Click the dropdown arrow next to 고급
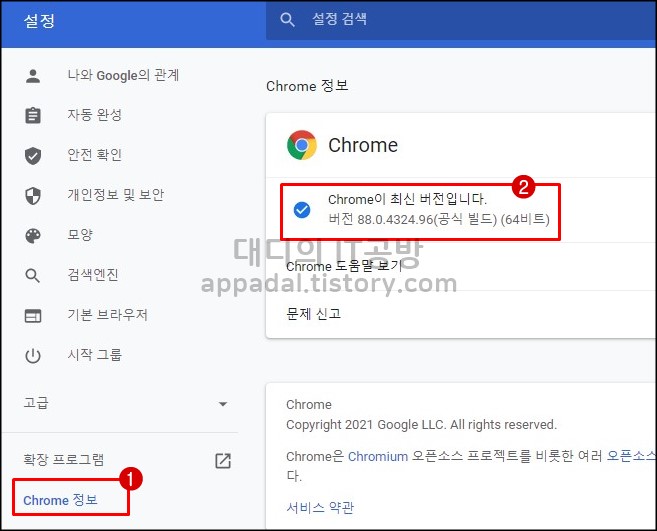 click(223, 404)
